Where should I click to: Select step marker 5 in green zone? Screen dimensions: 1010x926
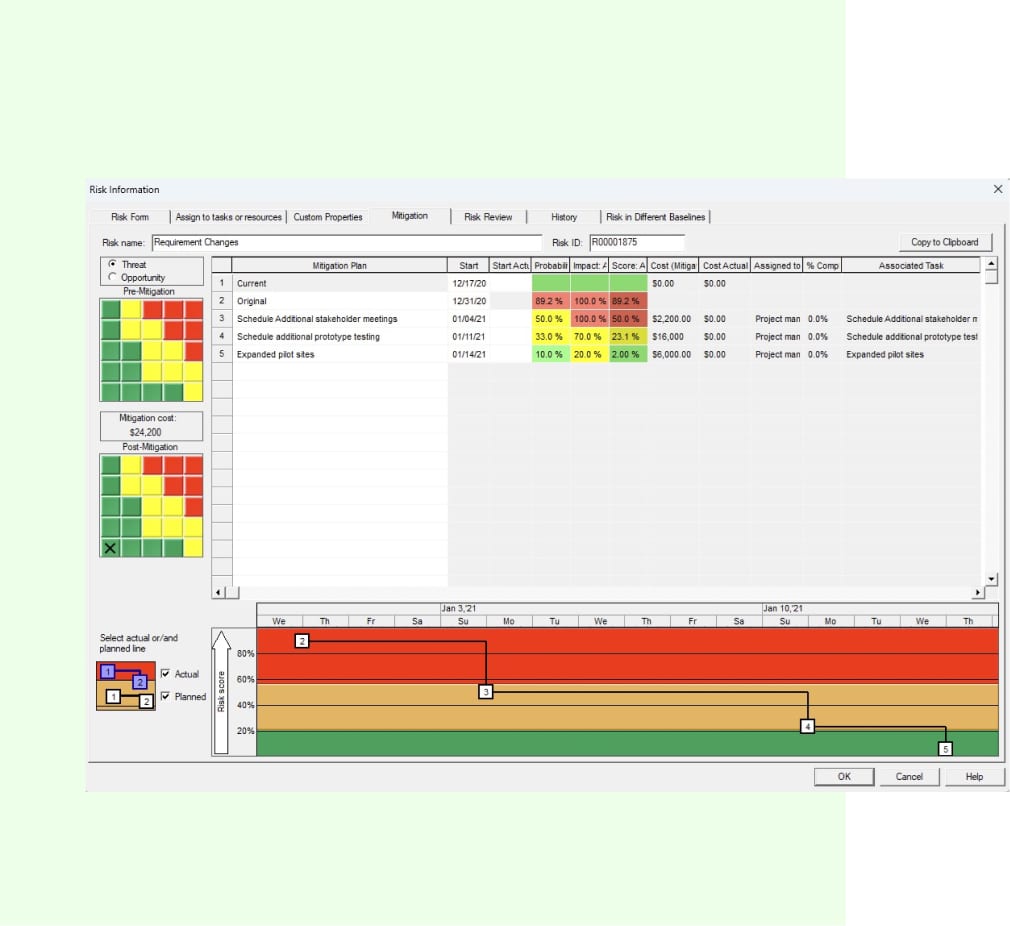coord(945,747)
